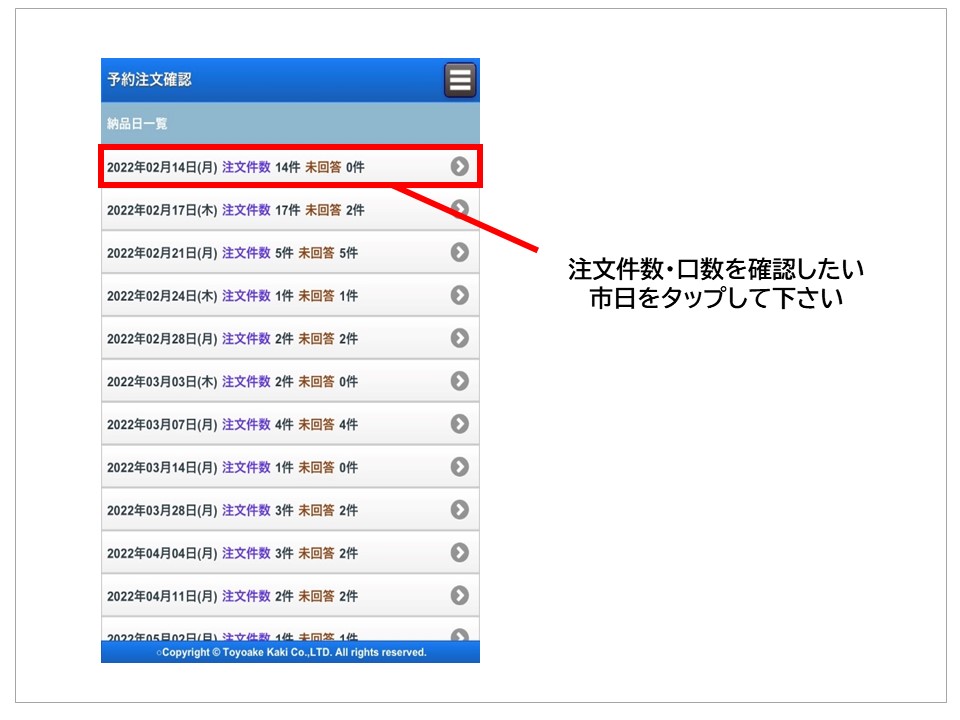This screenshot has height=720, width=960.
Task: Open the hamburger menu icon
Action: coord(460,80)
